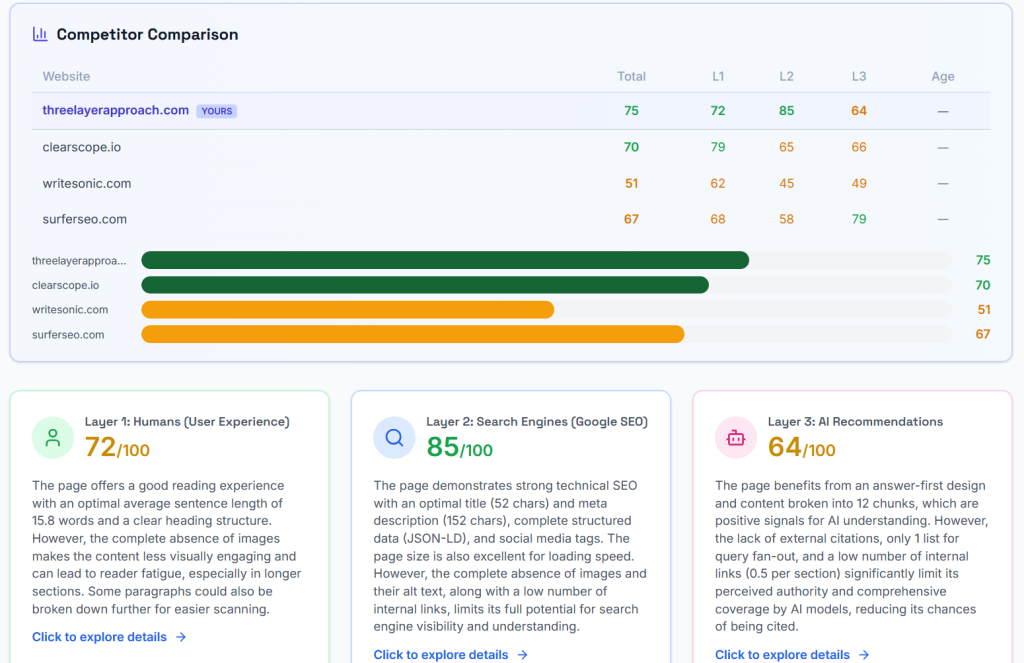Click the Total column header
Viewport: 1024px width, 663px height.
pos(632,76)
